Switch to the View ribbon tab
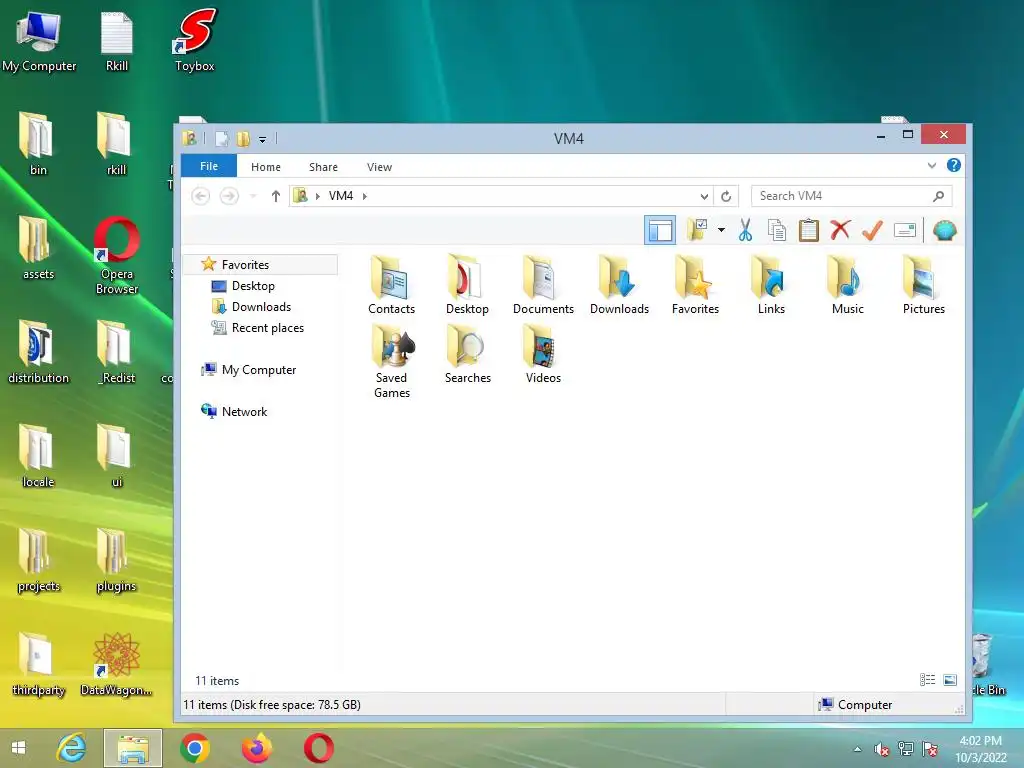 tap(379, 167)
